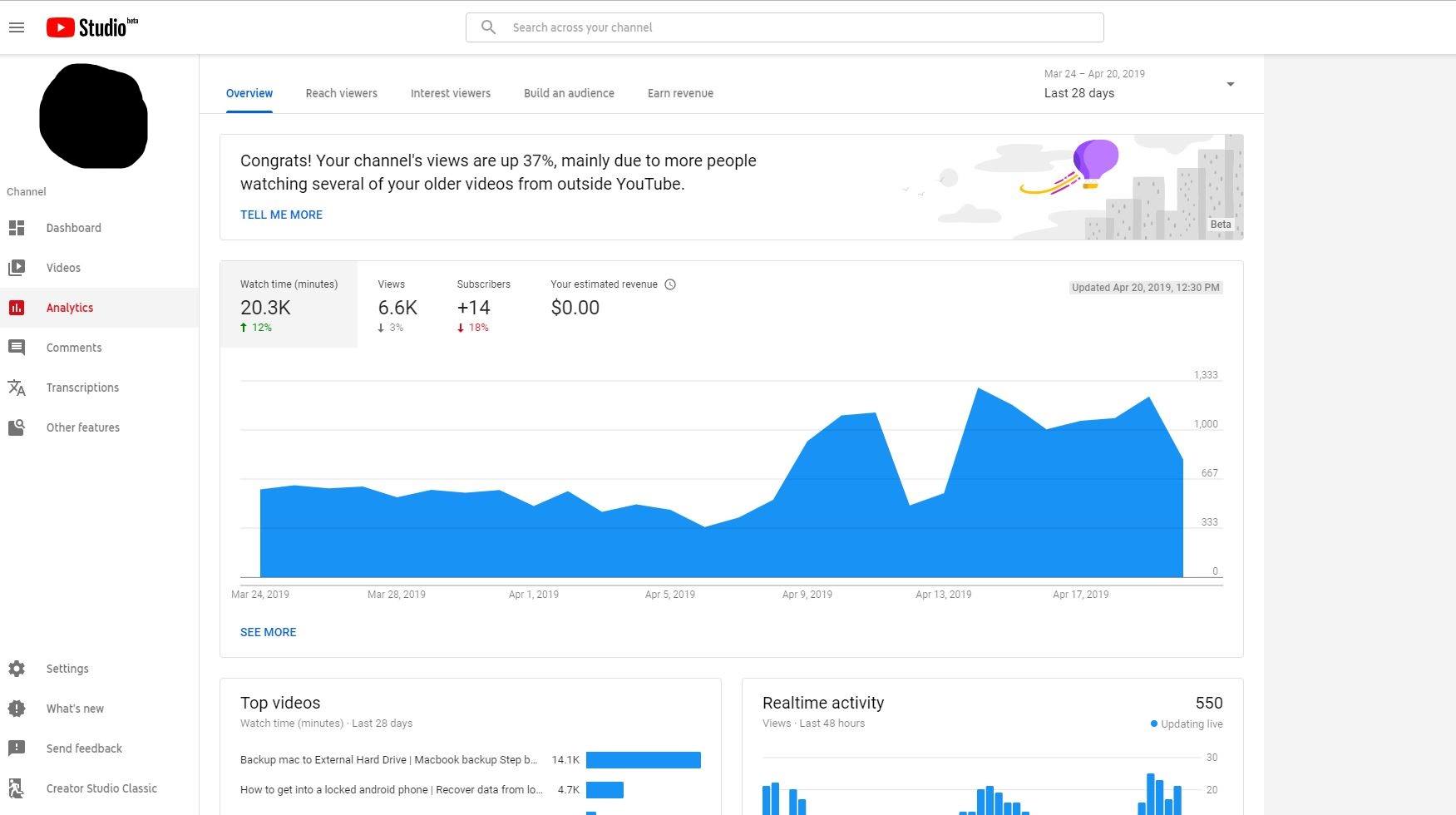The width and height of the screenshot is (1456, 815).
Task: Switch to the Reach viewers tab
Action: pyautogui.click(x=341, y=93)
